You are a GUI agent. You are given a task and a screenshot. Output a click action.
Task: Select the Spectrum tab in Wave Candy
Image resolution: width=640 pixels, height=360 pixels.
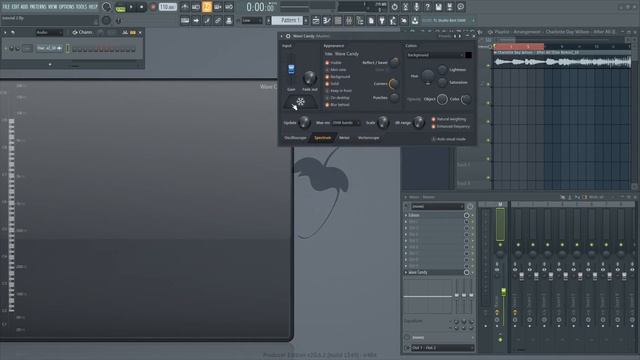pos(322,138)
